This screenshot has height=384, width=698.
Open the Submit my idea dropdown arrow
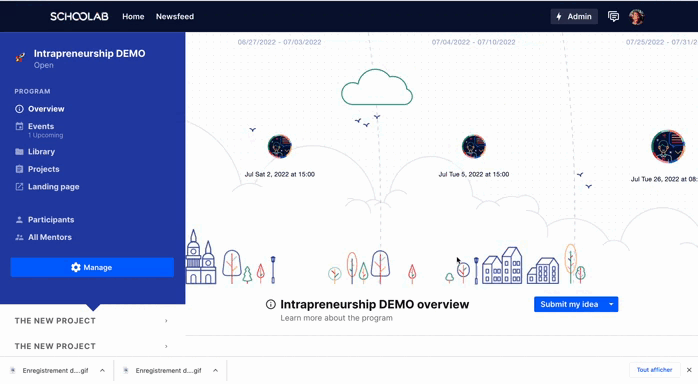tap(611, 304)
